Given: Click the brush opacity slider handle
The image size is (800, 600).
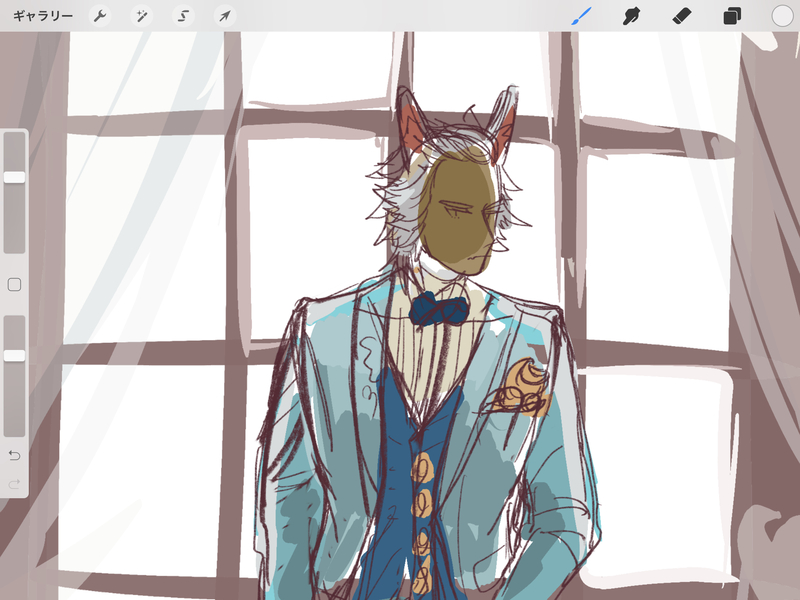Looking at the screenshot, I should tap(14, 356).
